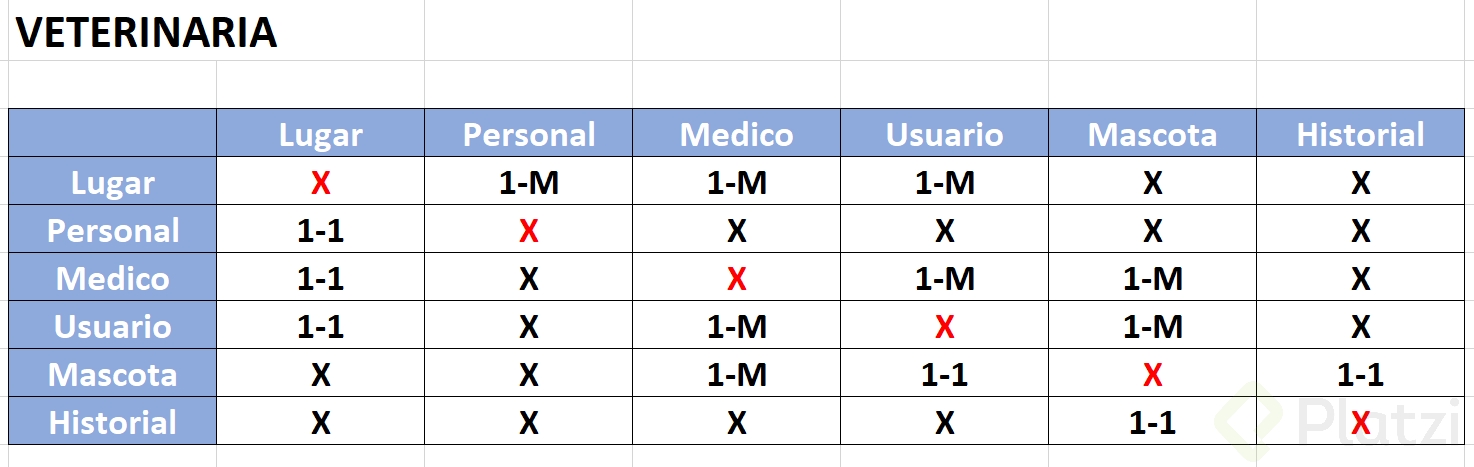1474x467 pixels.
Task: Select the red X in the Medico row
Action: click(736, 279)
